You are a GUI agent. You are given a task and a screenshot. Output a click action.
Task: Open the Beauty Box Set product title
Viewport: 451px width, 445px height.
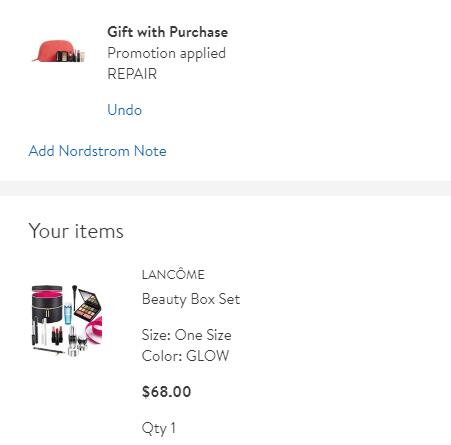[x=191, y=299]
